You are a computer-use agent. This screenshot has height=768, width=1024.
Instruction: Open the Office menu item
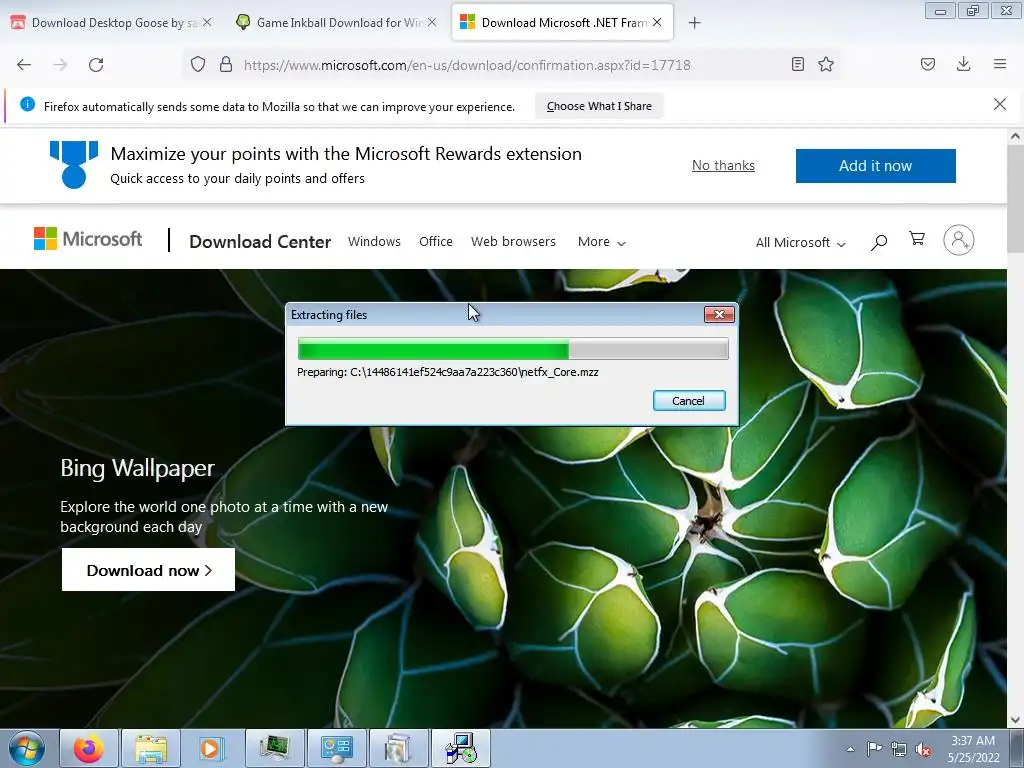pos(436,242)
